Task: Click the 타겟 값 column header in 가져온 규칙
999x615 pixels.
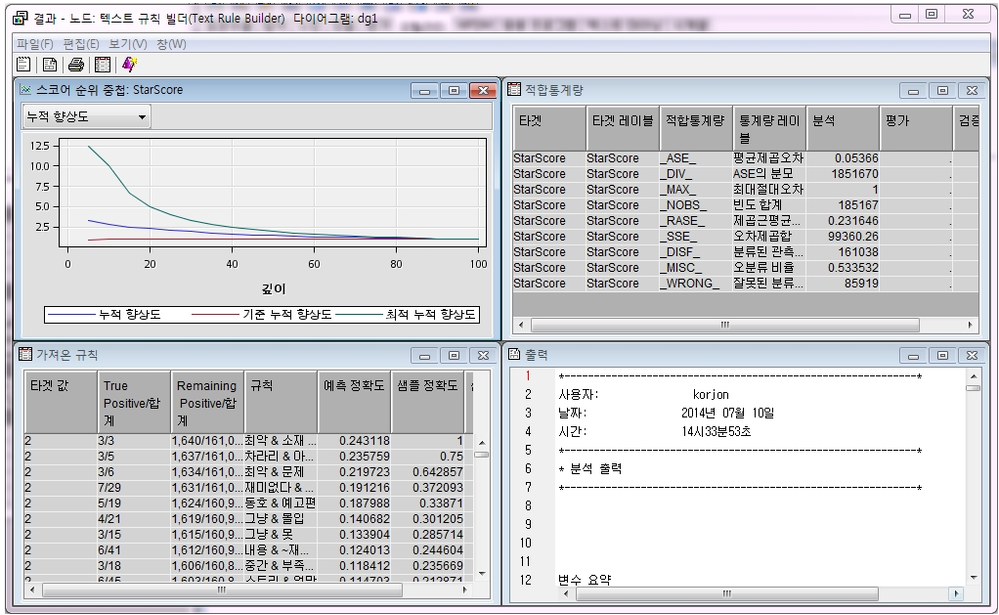Action: coord(61,402)
